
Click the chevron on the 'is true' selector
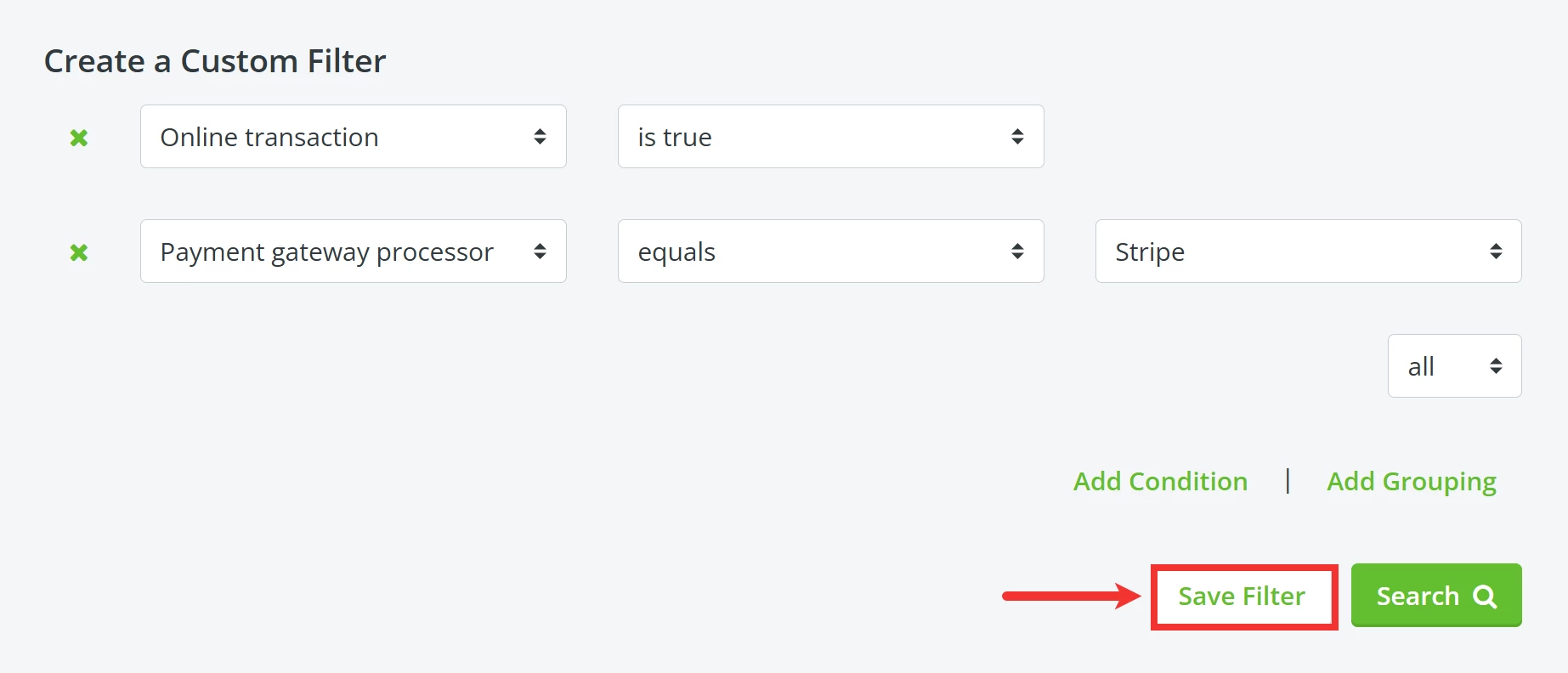click(x=1018, y=137)
